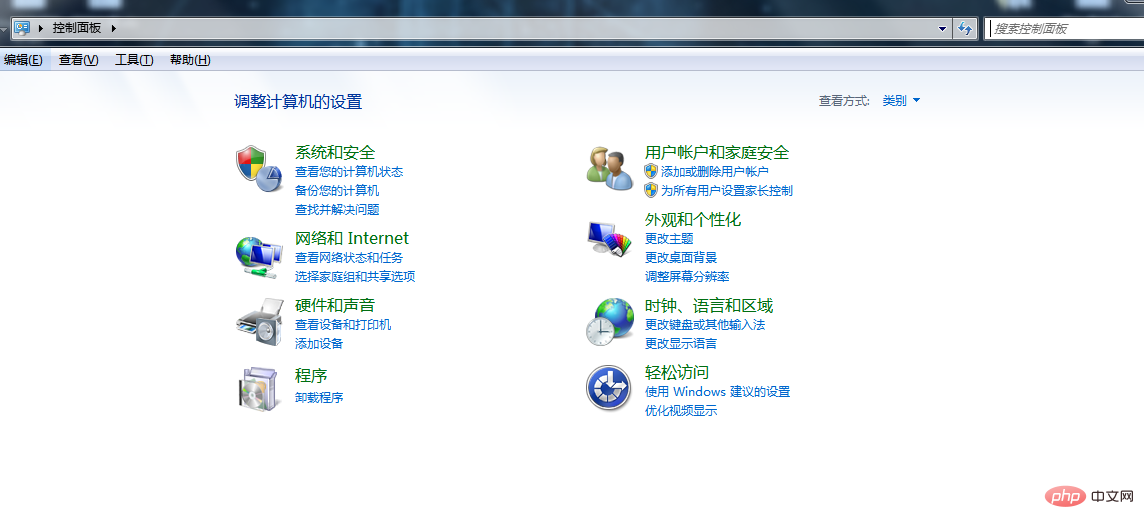Click 选择家庭组和共享选项 link

[x=355, y=277]
